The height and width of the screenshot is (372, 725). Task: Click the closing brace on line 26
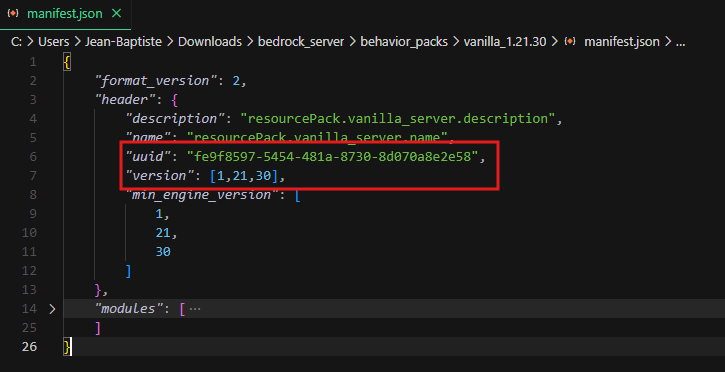click(x=68, y=346)
